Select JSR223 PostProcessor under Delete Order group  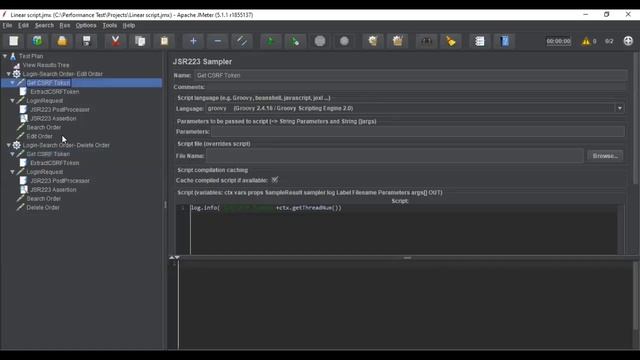tap(60, 180)
